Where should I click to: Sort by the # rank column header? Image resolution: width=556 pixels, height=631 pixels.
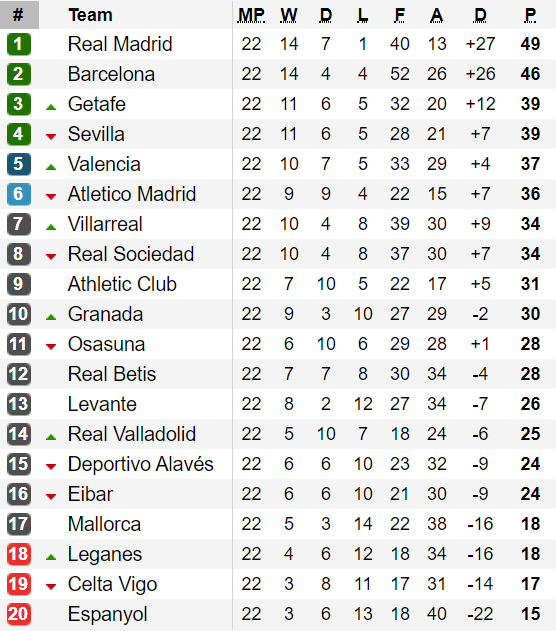(19, 14)
